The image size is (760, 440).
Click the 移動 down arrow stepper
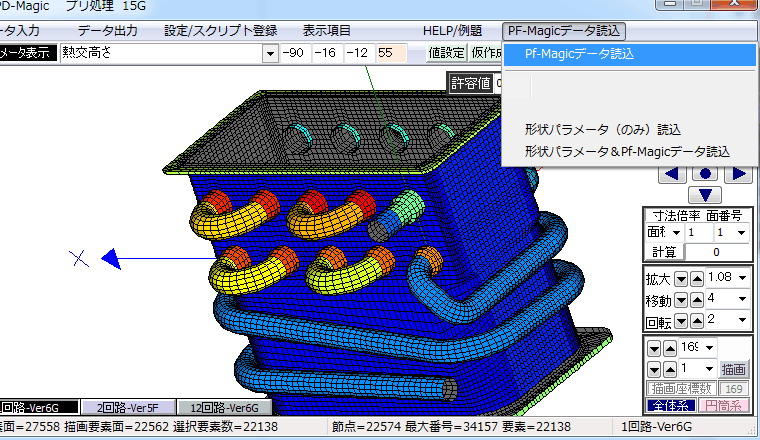coord(681,300)
